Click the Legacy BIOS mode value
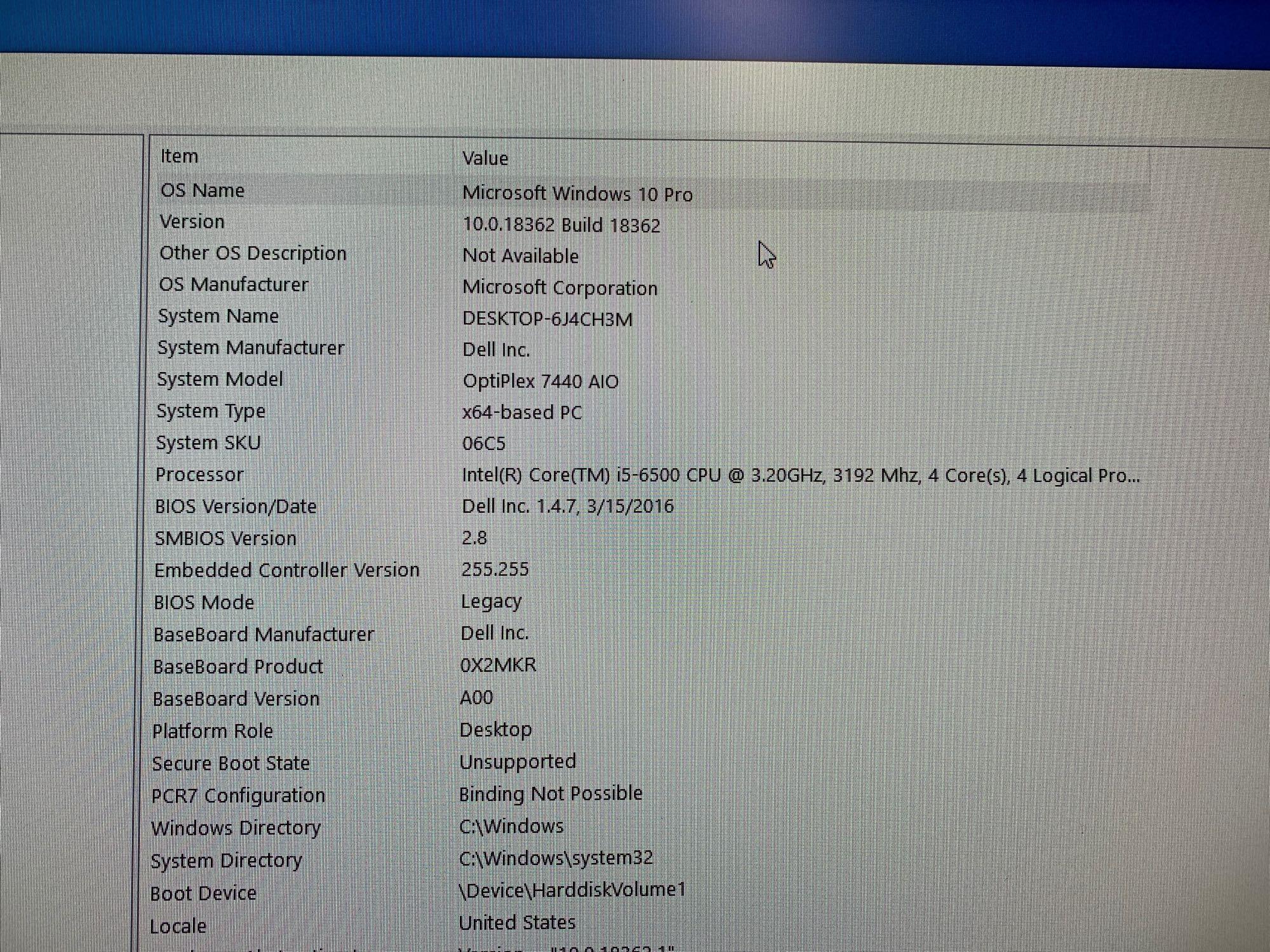The image size is (1270, 952). (491, 602)
